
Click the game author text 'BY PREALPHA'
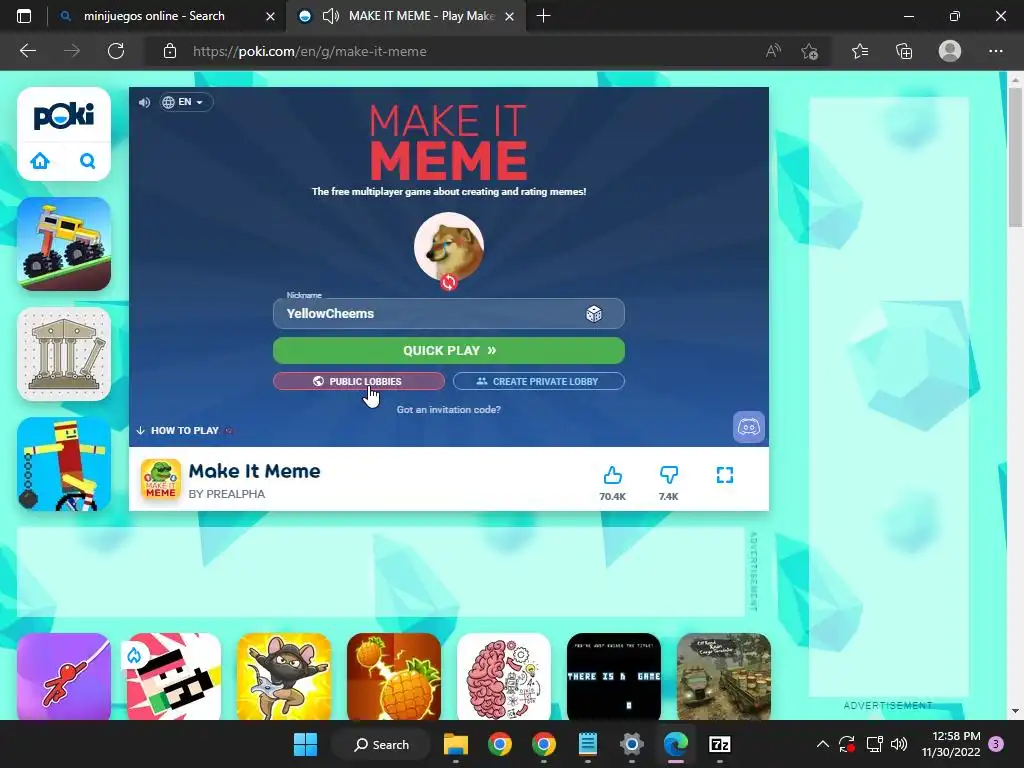coord(227,494)
